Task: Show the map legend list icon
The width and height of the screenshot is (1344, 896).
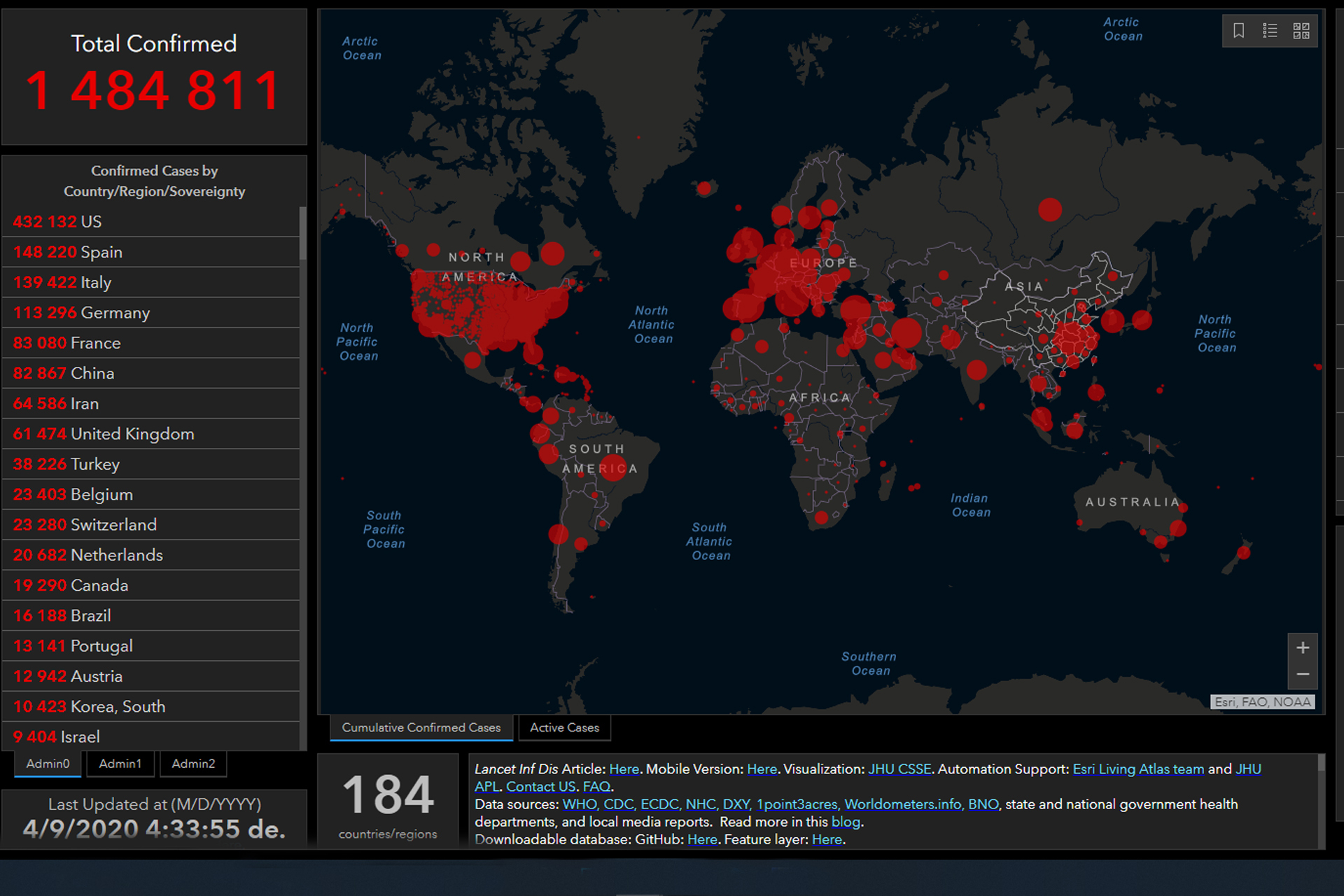Action: [x=1270, y=31]
